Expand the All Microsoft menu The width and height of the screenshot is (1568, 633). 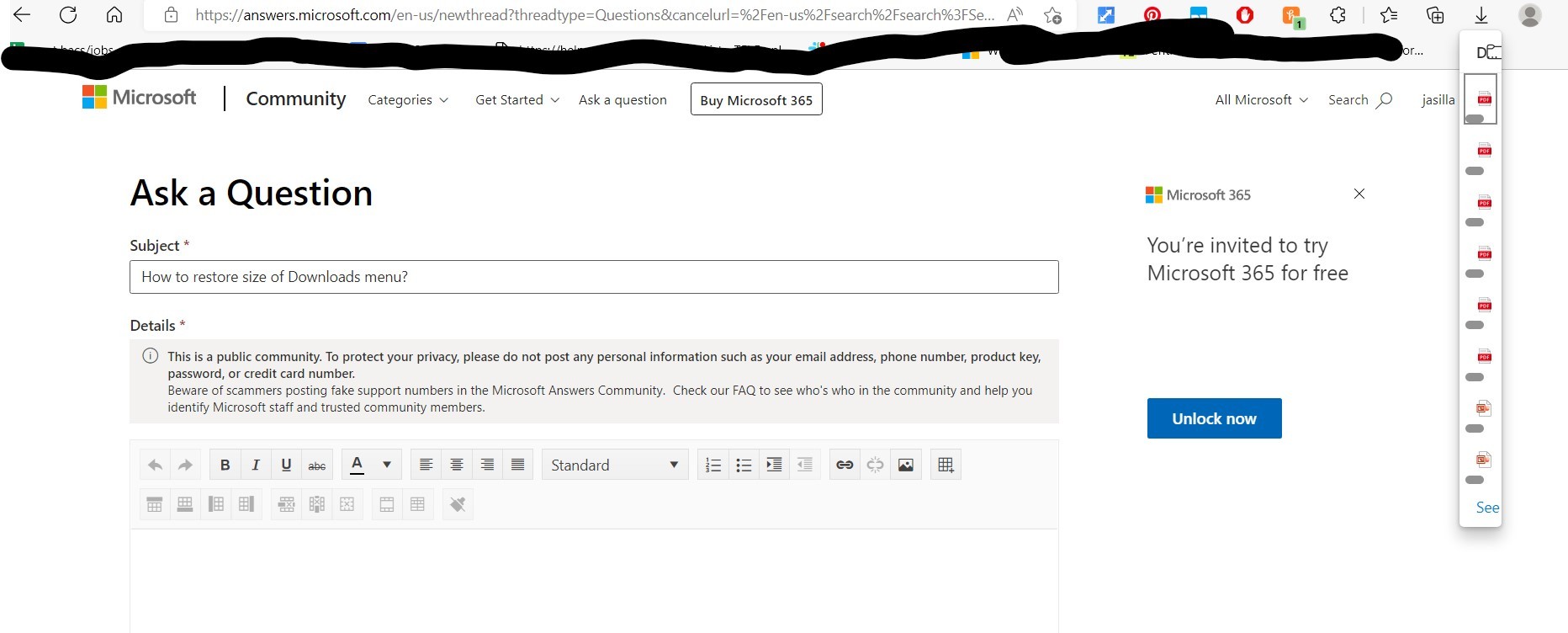tap(1261, 99)
